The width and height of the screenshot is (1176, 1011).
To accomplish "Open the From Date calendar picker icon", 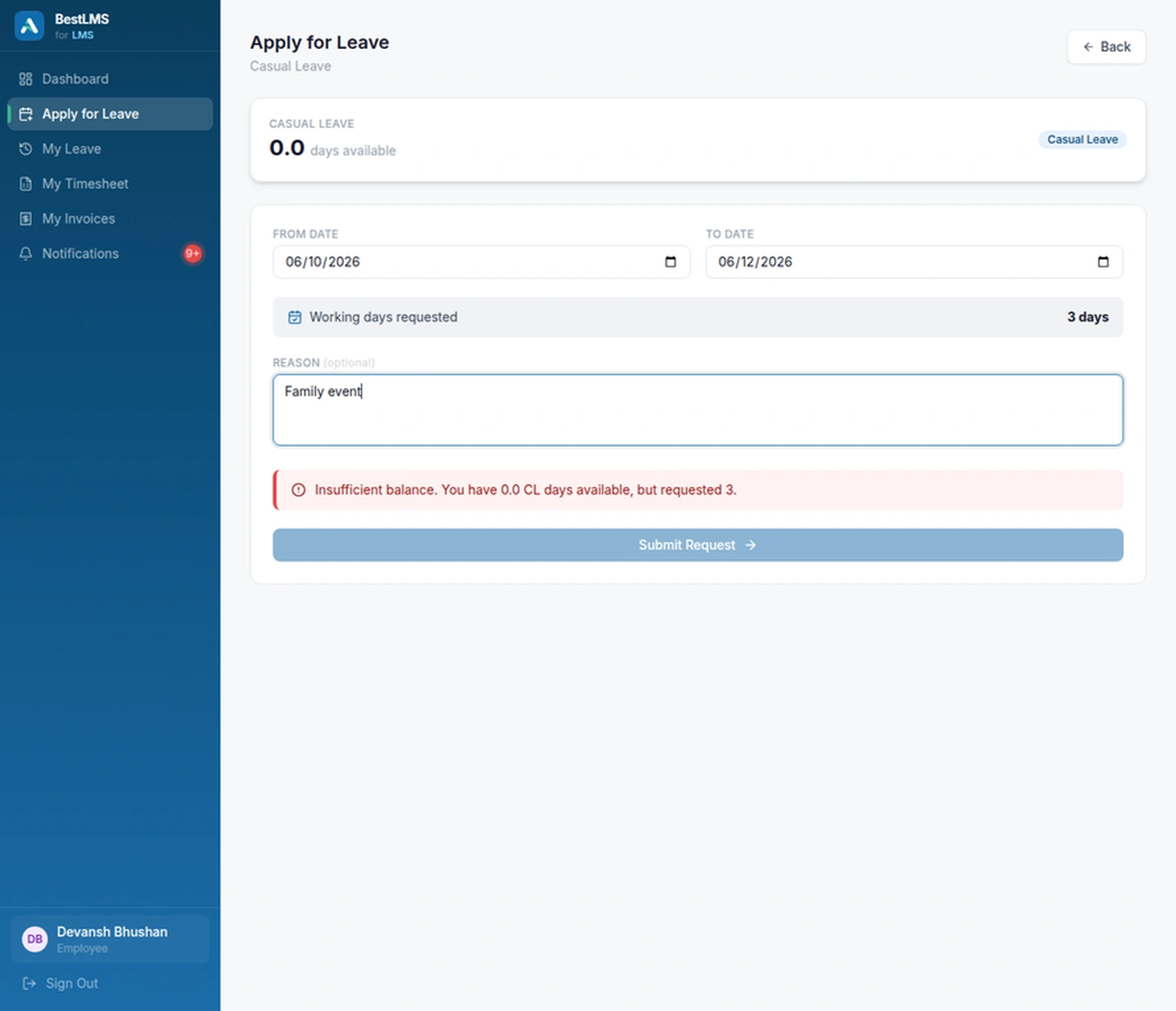I will pos(670,262).
